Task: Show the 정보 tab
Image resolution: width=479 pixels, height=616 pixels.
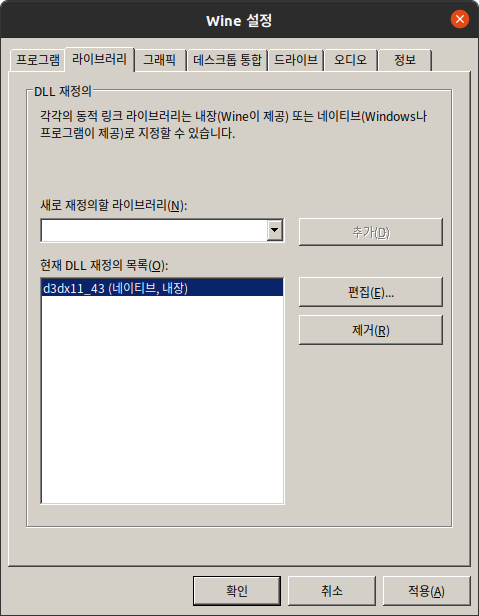Action: tap(405, 60)
